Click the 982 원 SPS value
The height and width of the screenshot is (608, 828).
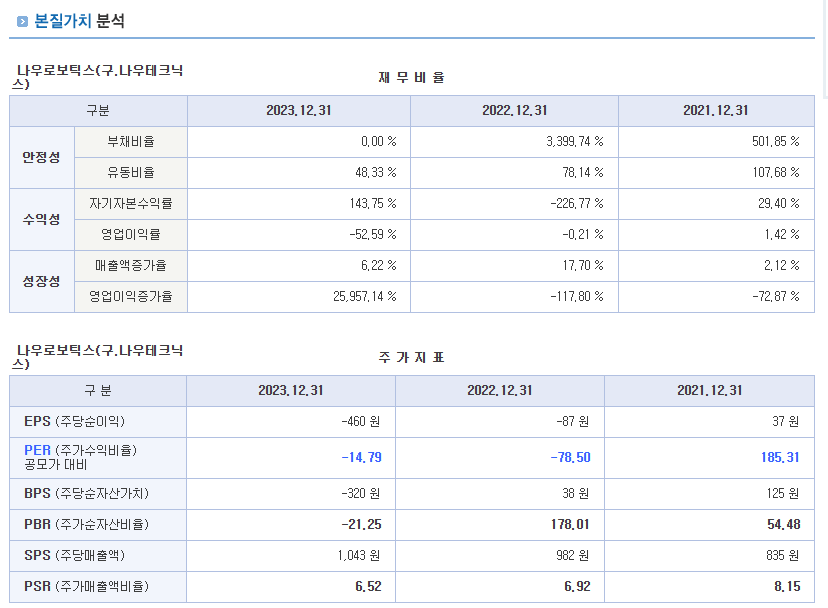pos(572,556)
